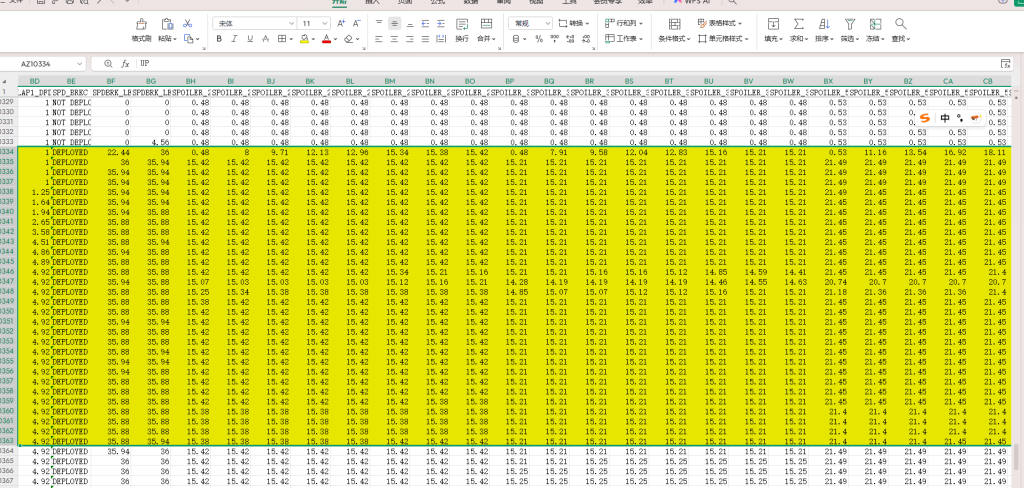Apply thousands separator style

tap(554, 39)
